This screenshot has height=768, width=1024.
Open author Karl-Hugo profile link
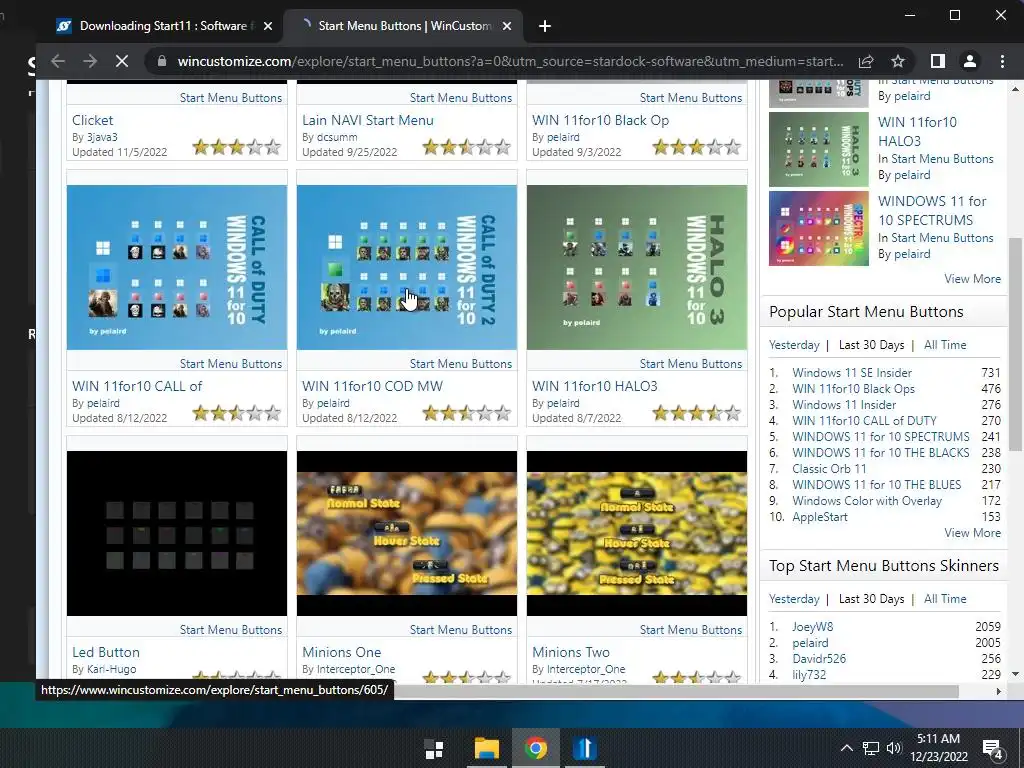112,669
